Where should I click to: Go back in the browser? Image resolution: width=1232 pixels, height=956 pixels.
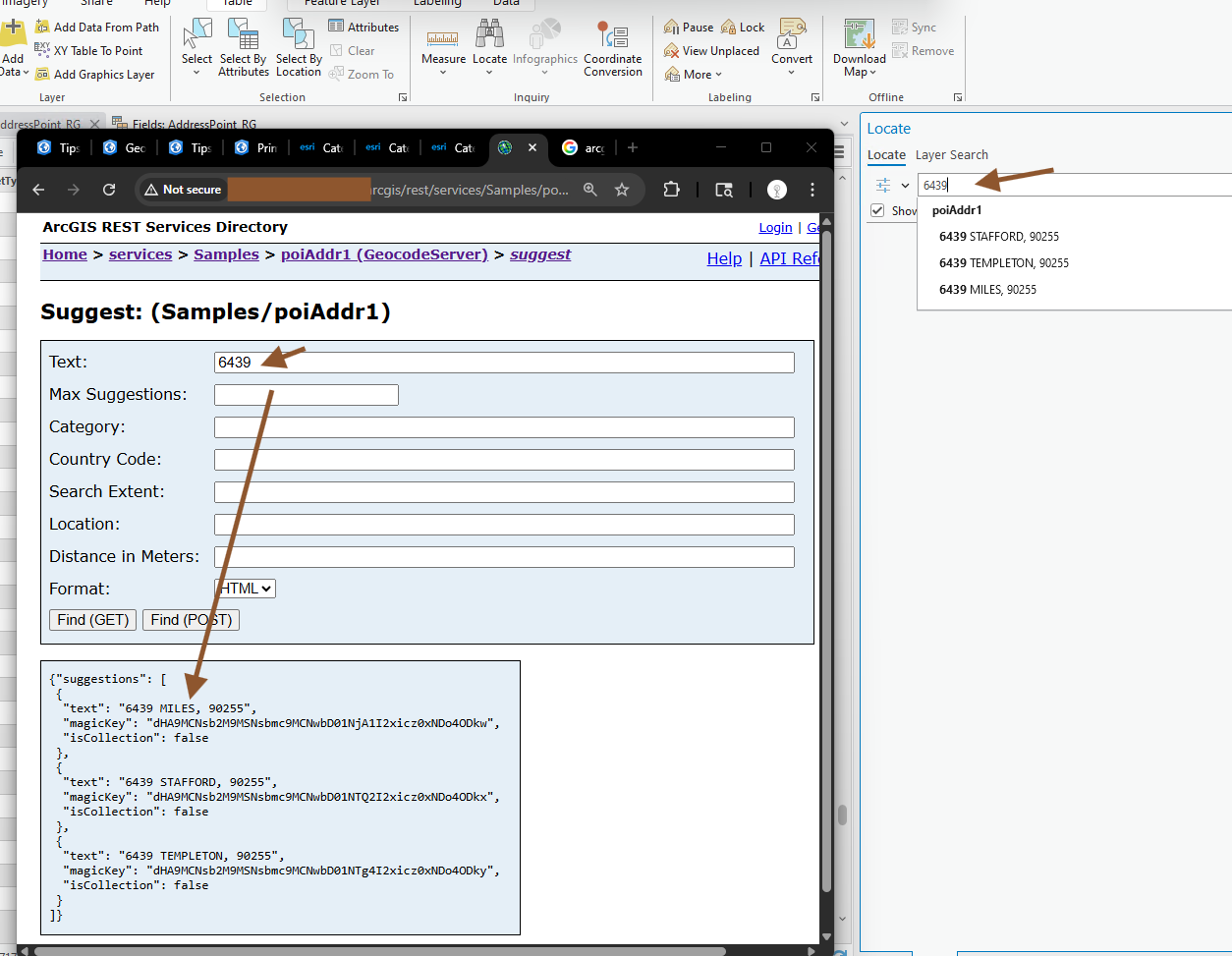tap(38, 190)
